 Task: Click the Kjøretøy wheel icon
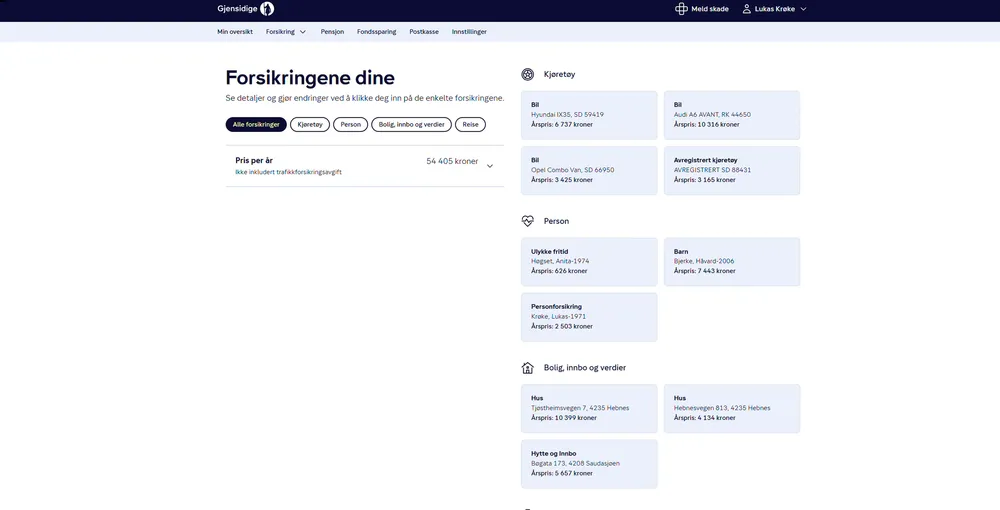[x=528, y=74]
